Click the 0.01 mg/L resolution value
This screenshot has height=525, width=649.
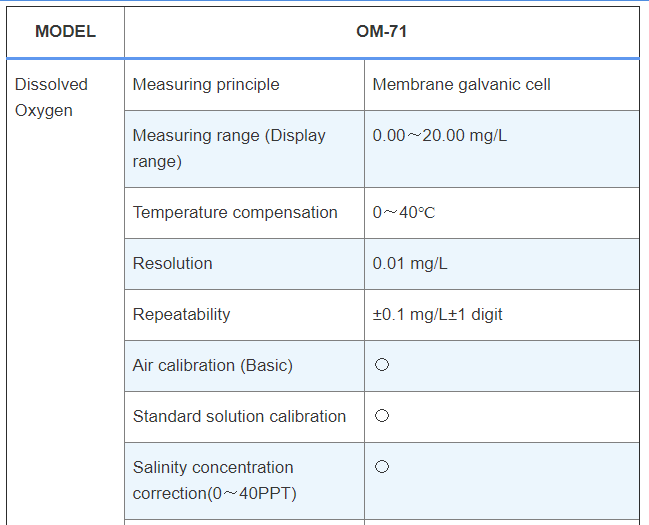[410, 263]
